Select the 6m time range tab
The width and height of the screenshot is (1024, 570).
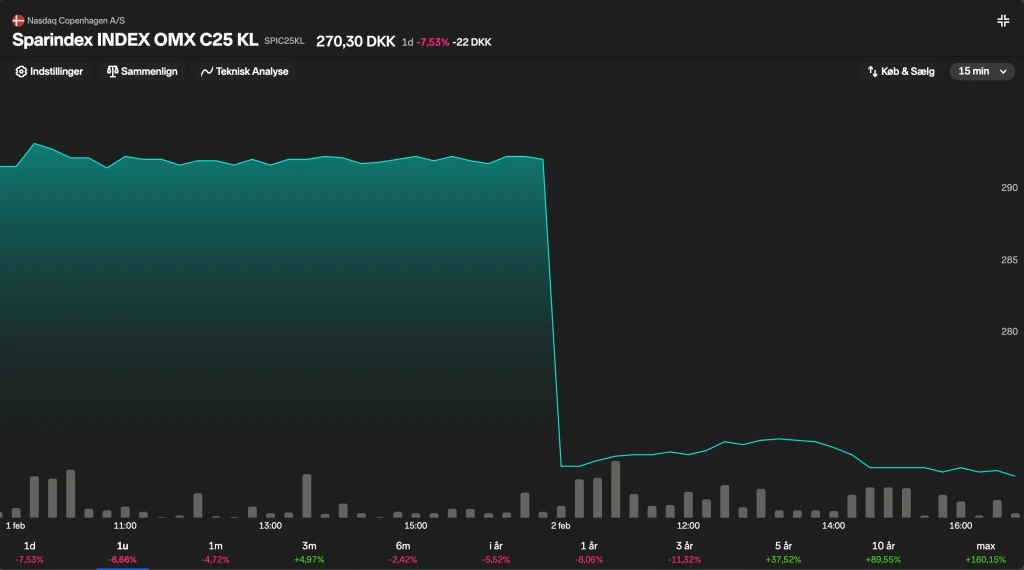click(x=403, y=552)
